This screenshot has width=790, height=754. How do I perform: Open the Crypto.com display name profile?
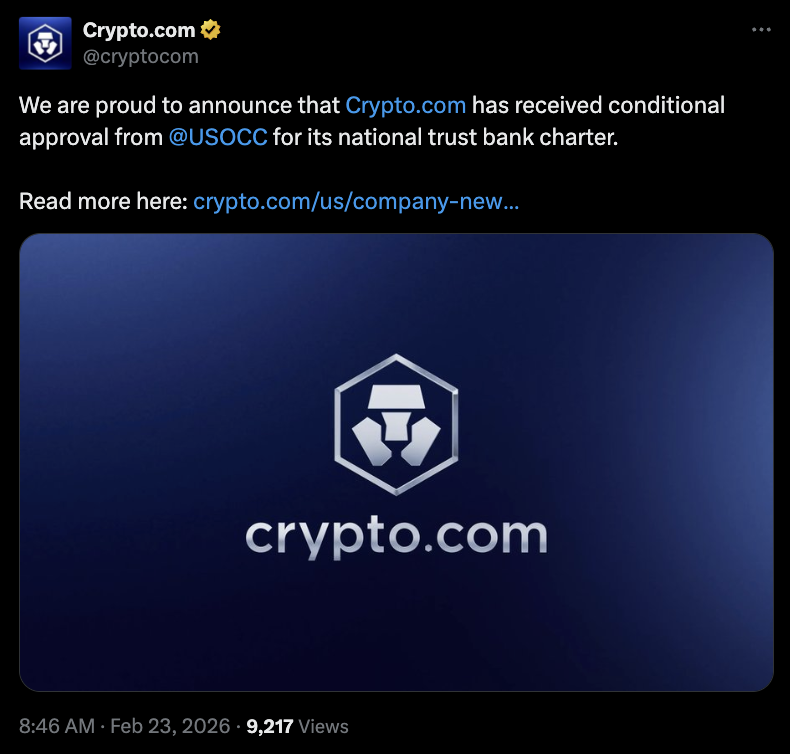[138, 30]
